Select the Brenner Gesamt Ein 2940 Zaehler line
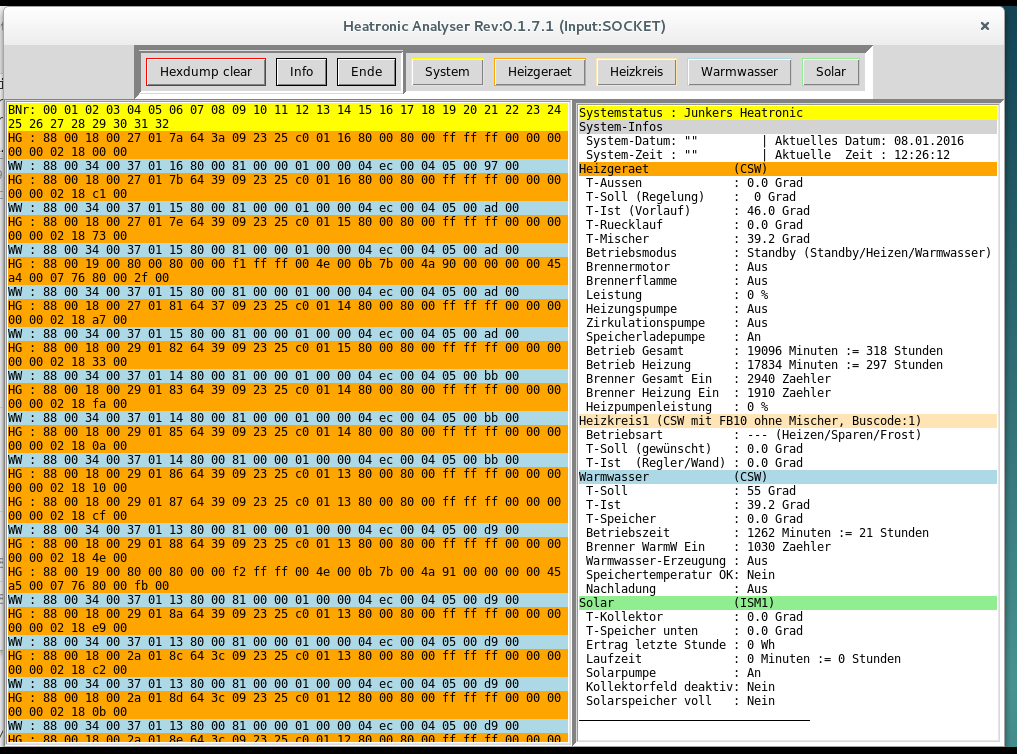This screenshot has height=754, width=1017. pos(708,379)
